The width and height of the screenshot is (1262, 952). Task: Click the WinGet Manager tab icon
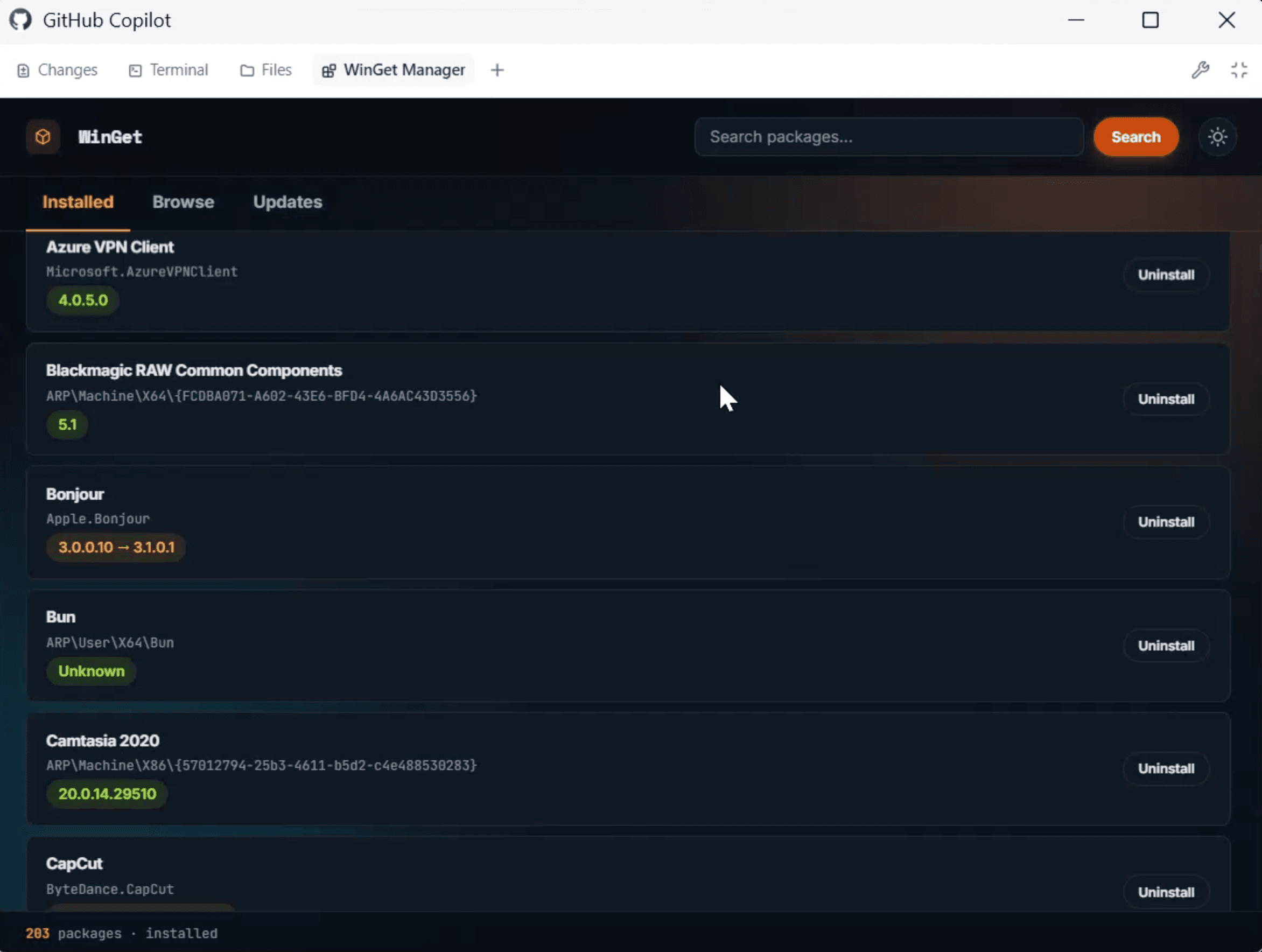328,70
